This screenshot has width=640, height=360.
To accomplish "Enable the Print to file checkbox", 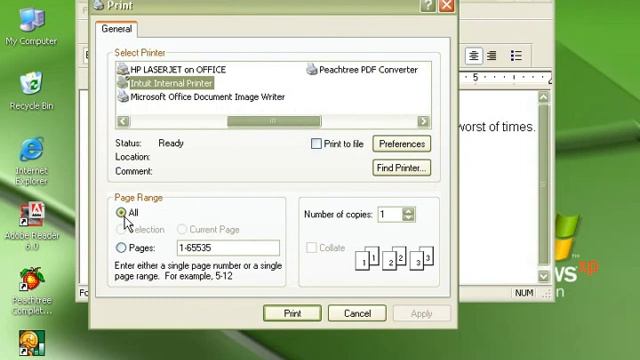I will click(316, 143).
